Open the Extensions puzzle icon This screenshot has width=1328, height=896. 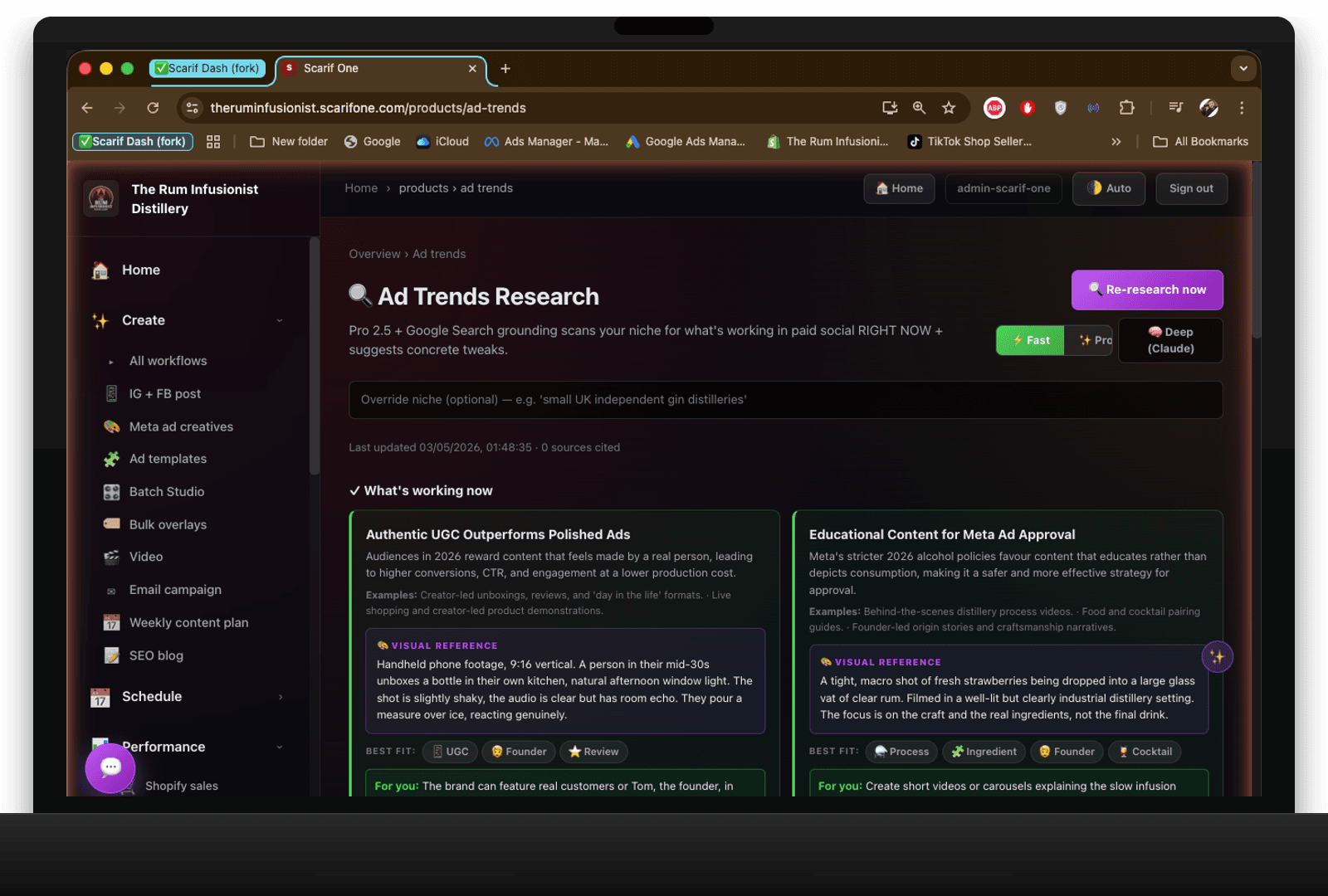coord(1126,108)
